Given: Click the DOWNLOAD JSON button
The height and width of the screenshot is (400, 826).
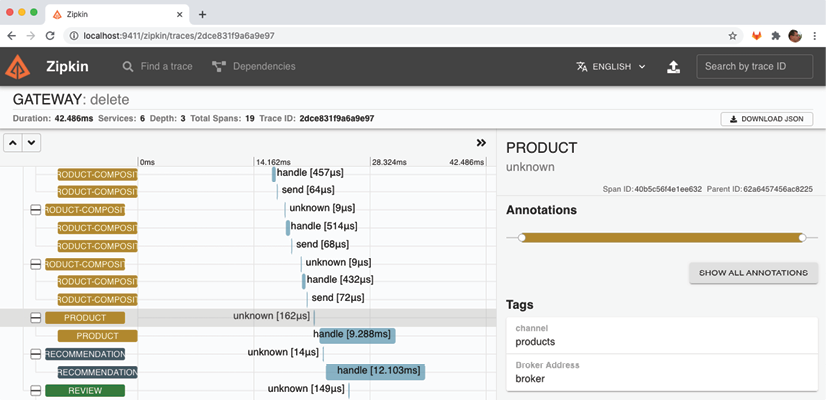Looking at the screenshot, I should (766, 119).
